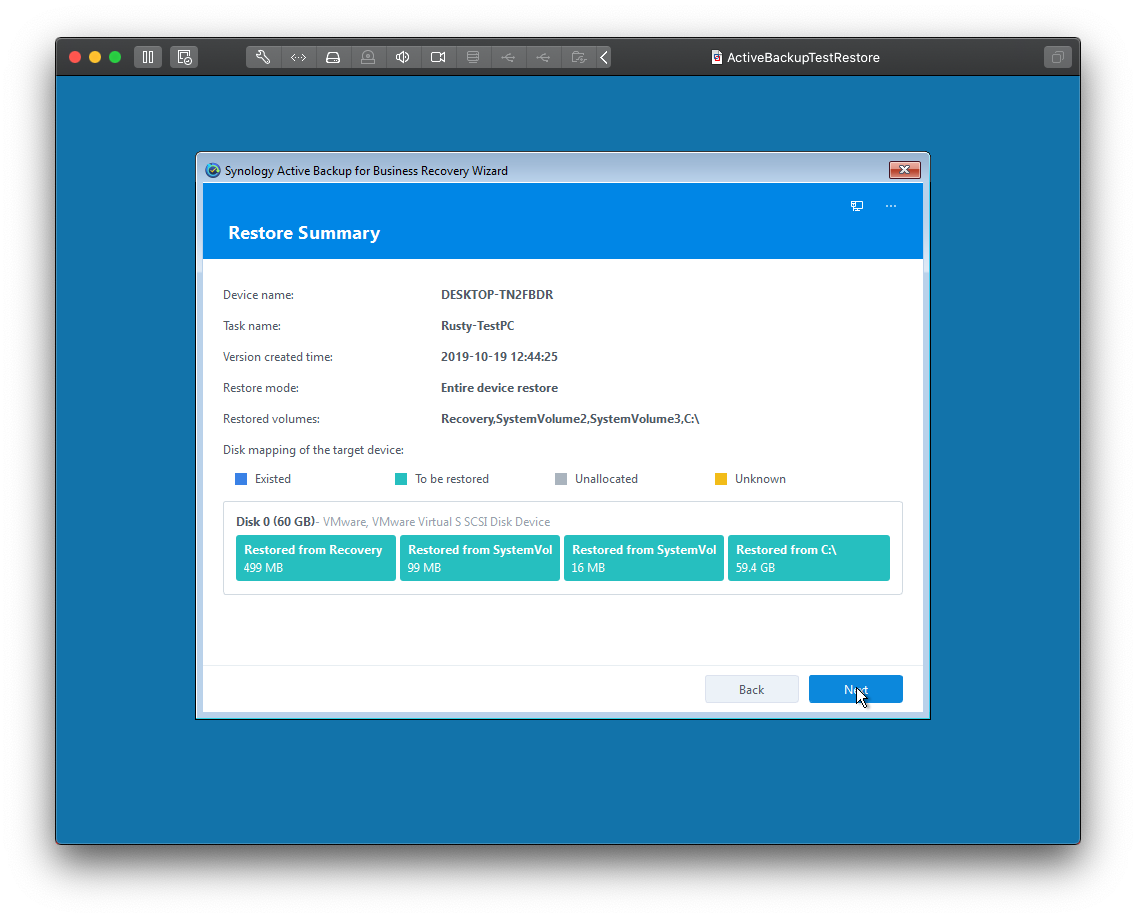Close the Recovery Wizard dialog
1136x918 pixels.
(x=905, y=170)
